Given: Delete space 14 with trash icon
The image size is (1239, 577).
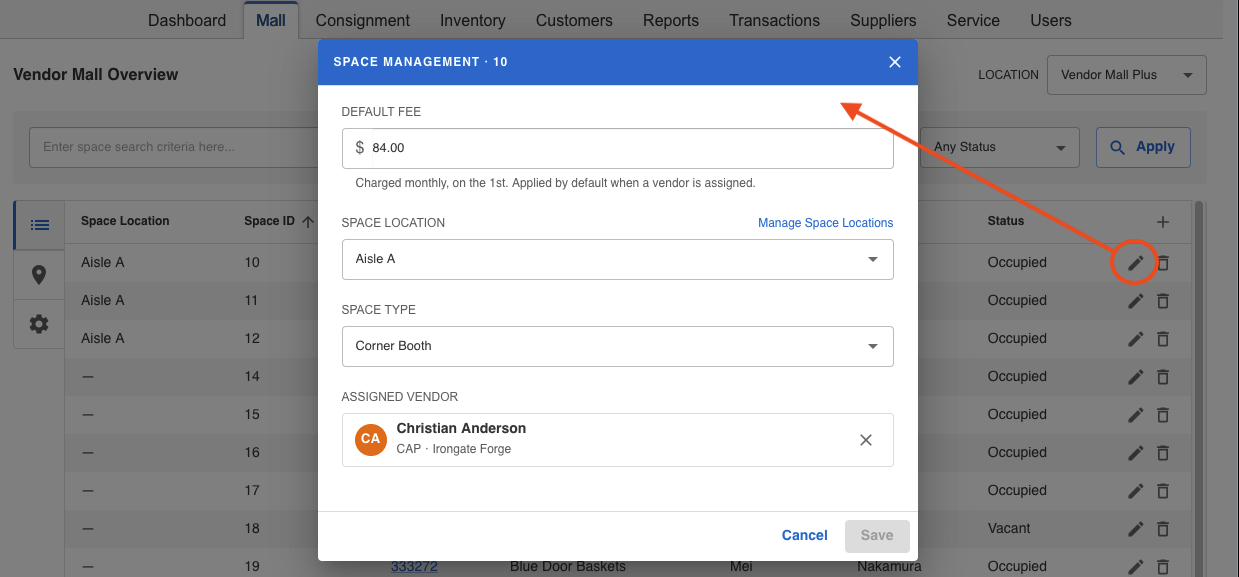Looking at the screenshot, I should 1163,377.
